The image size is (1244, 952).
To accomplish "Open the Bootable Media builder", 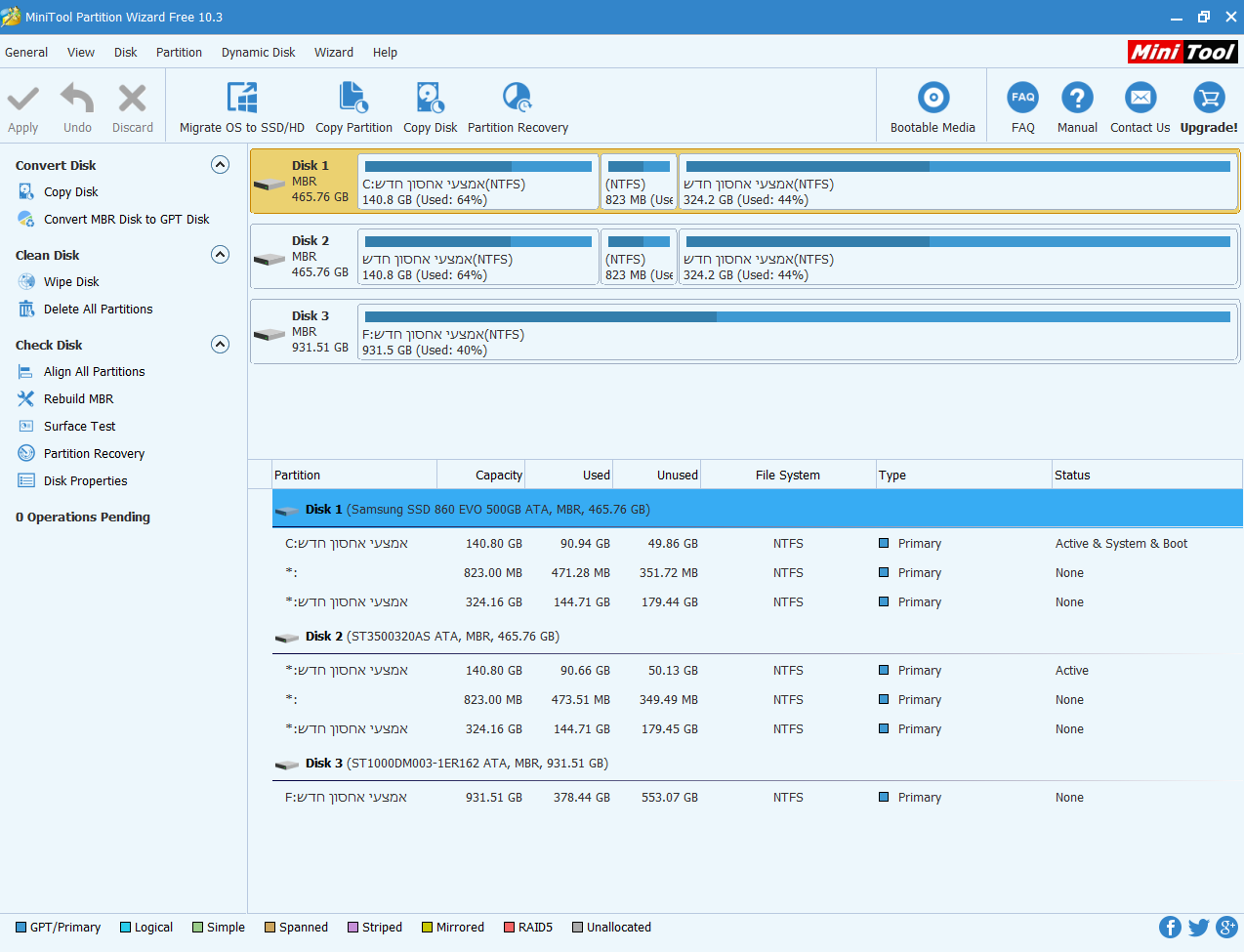I will click(933, 98).
